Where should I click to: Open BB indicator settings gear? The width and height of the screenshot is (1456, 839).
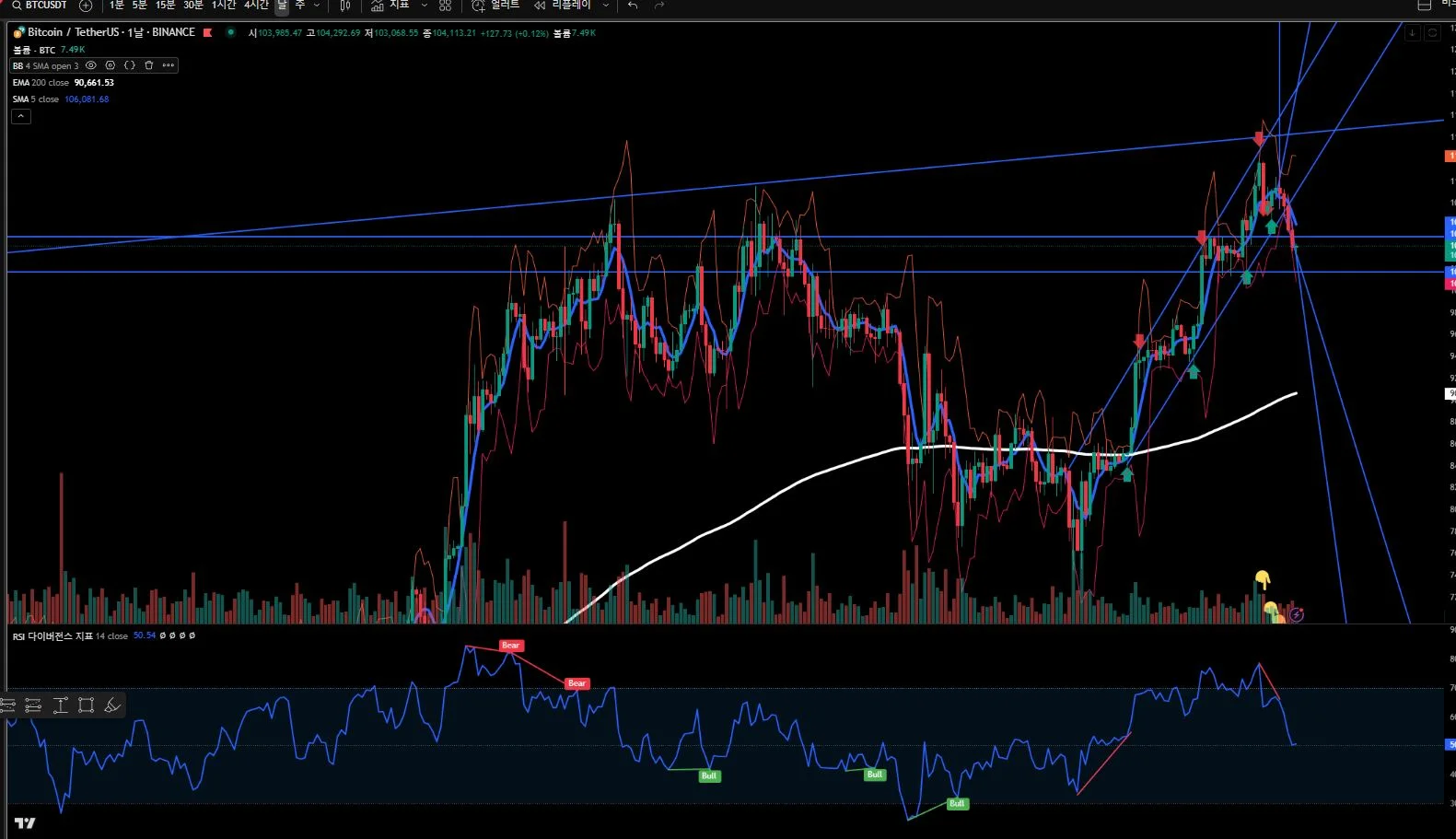(x=111, y=65)
